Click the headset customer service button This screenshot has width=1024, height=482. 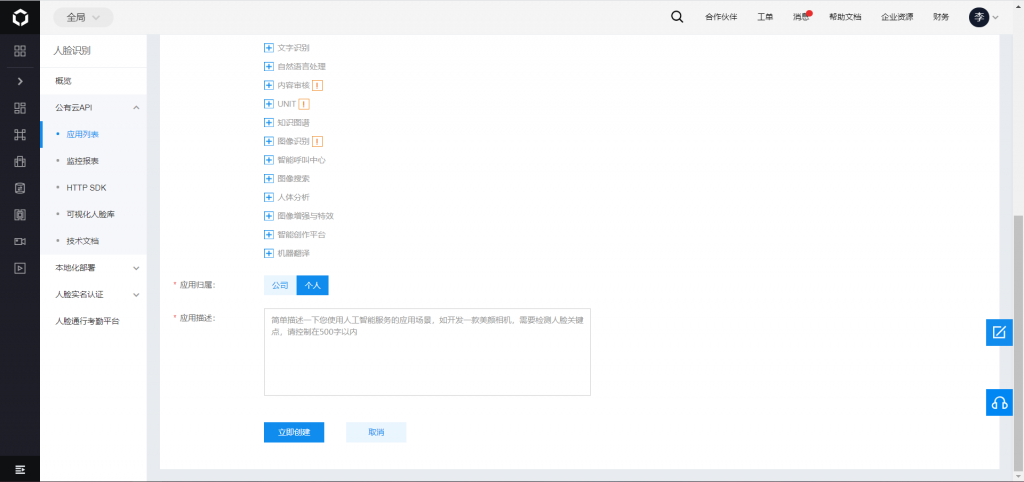[x=999, y=402]
